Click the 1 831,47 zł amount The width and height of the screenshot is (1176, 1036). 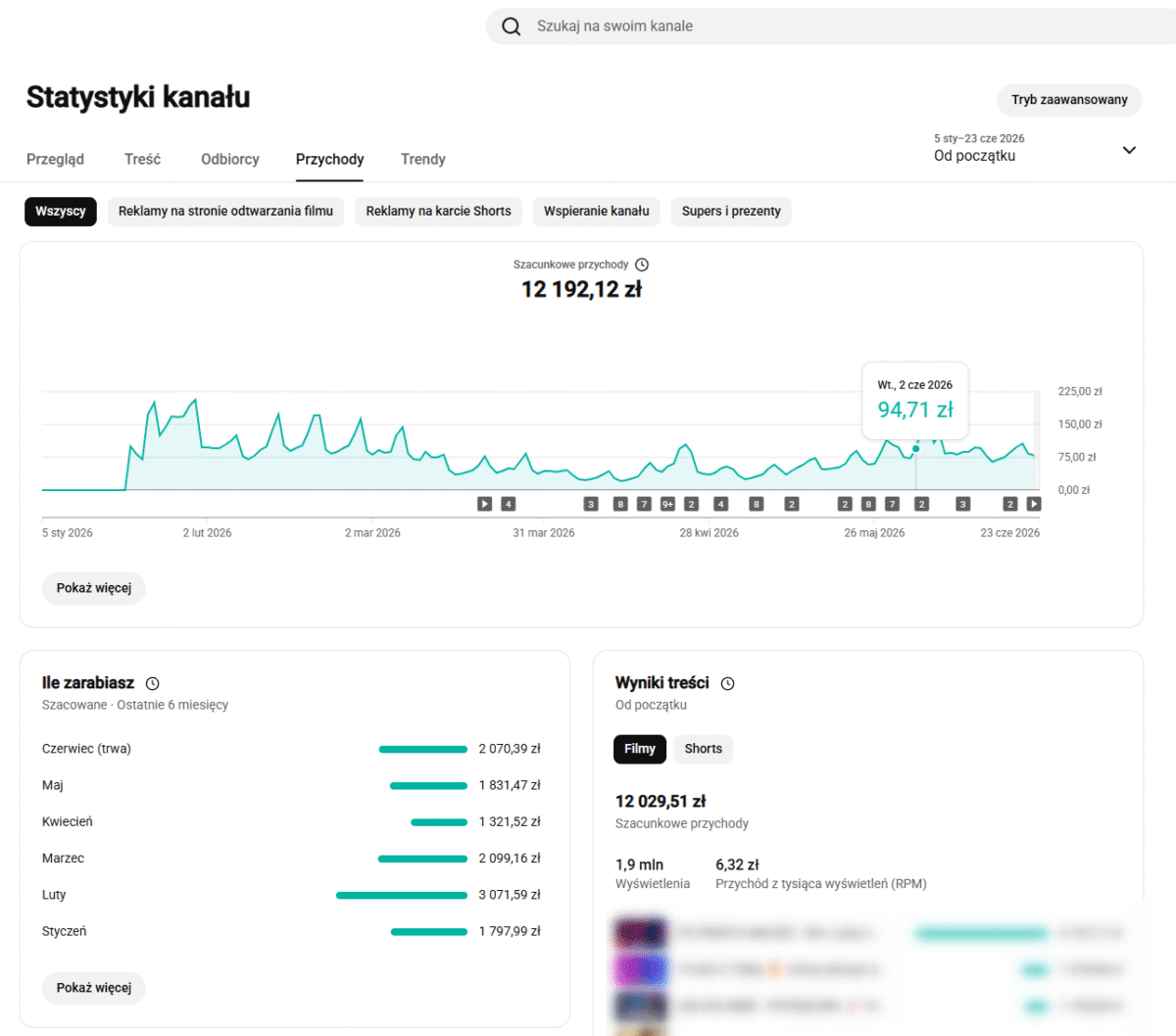coord(510,786)
